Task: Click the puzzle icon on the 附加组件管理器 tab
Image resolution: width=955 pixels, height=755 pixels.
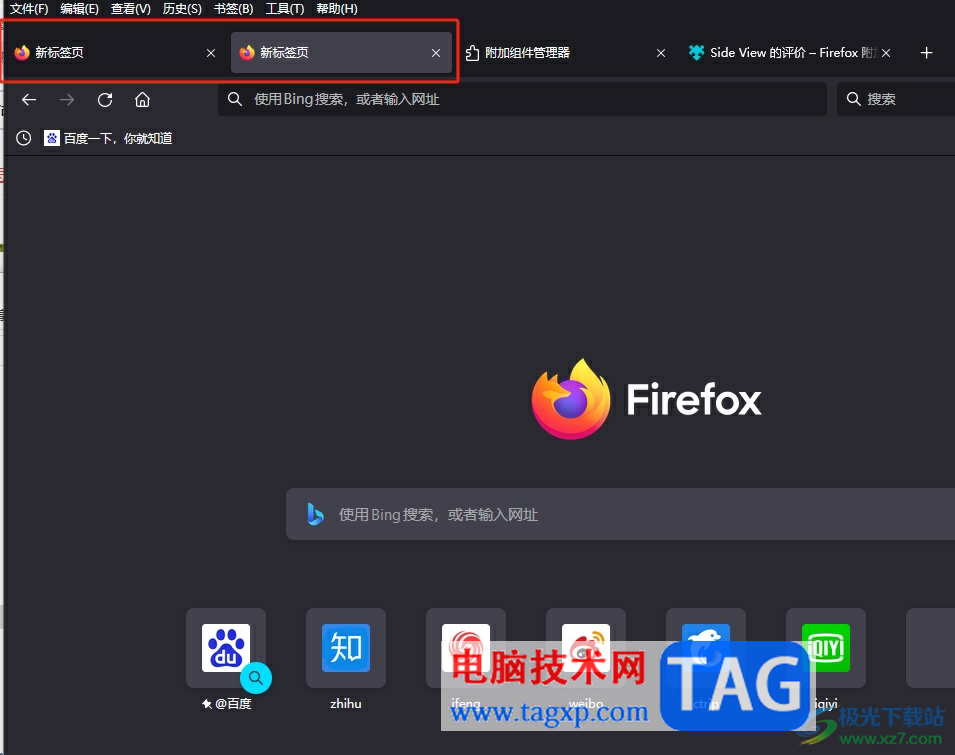Action: click(472, 53)
